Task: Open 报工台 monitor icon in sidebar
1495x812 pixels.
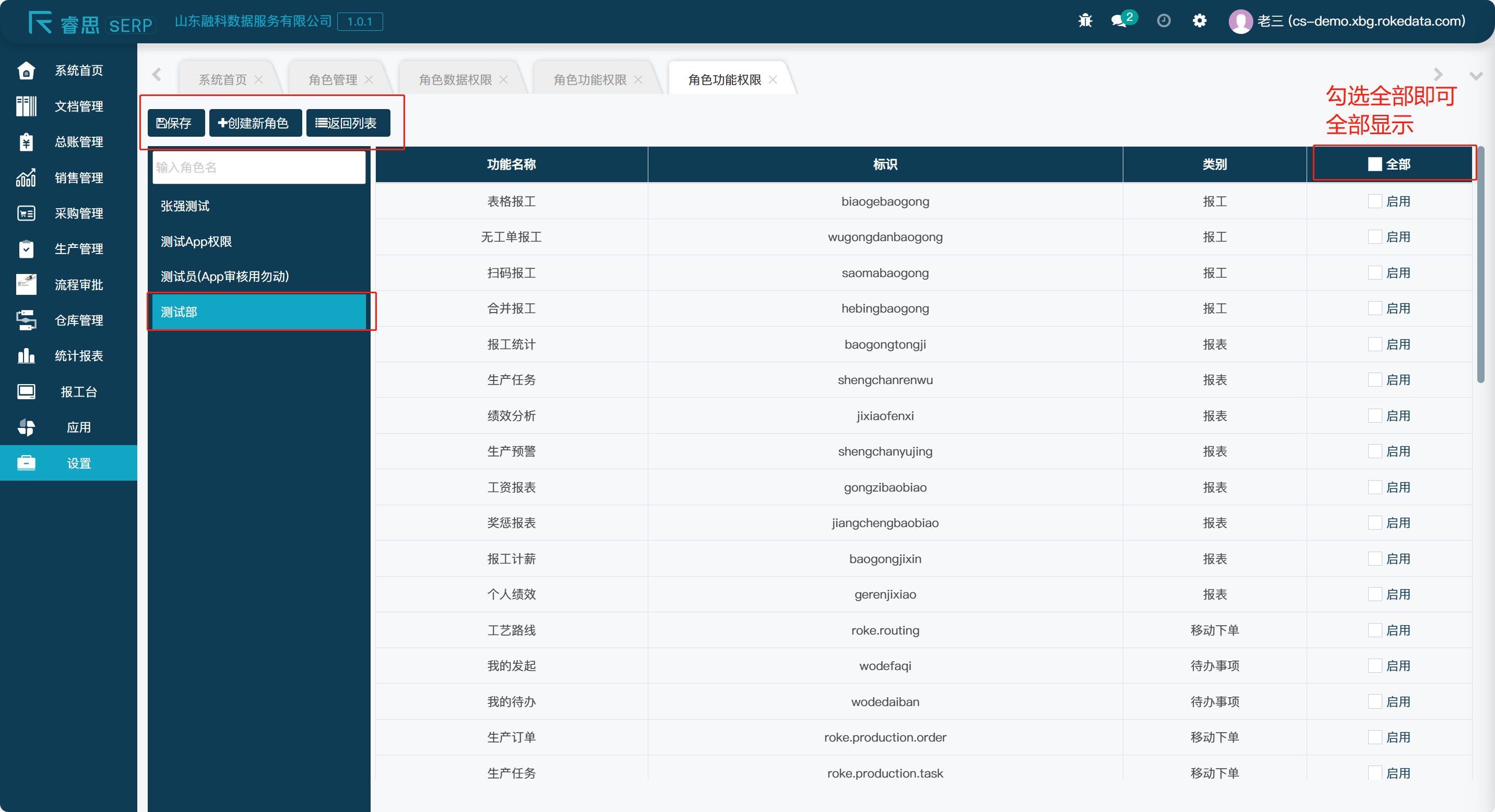Action: click(26, 392)
